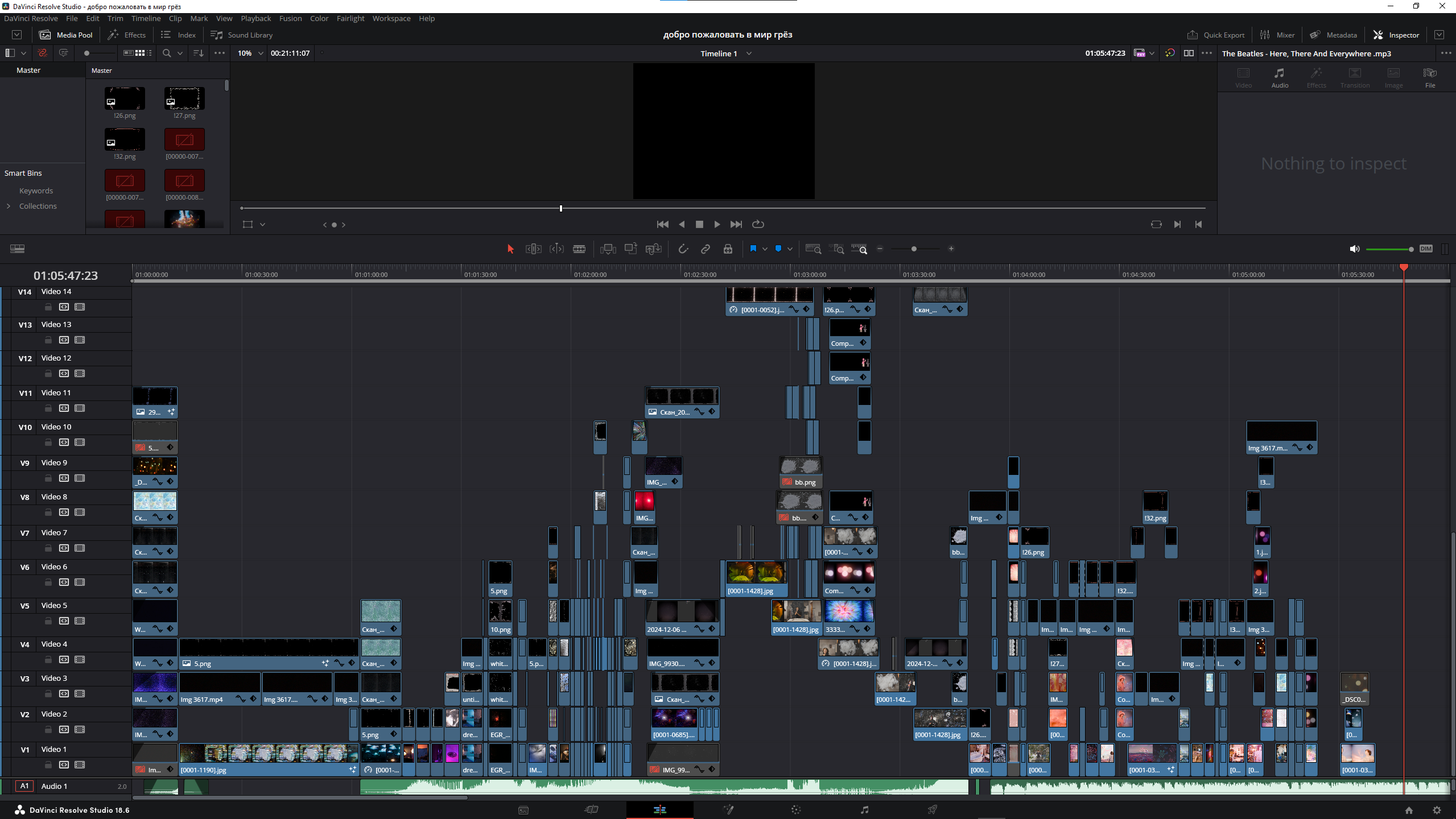This screenshot has height=819, width=1456.
Task: Adjust the timeline zoom slider
Action: [x=914, y=249]
